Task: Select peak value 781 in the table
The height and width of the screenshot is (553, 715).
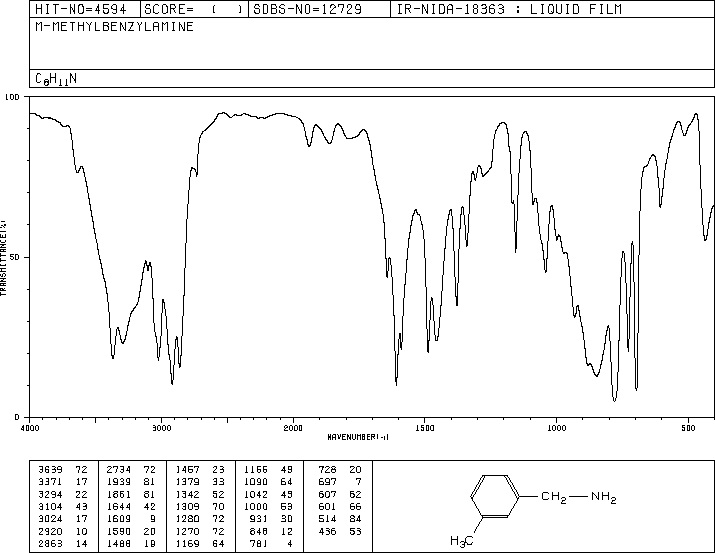Action: (259, 544)
